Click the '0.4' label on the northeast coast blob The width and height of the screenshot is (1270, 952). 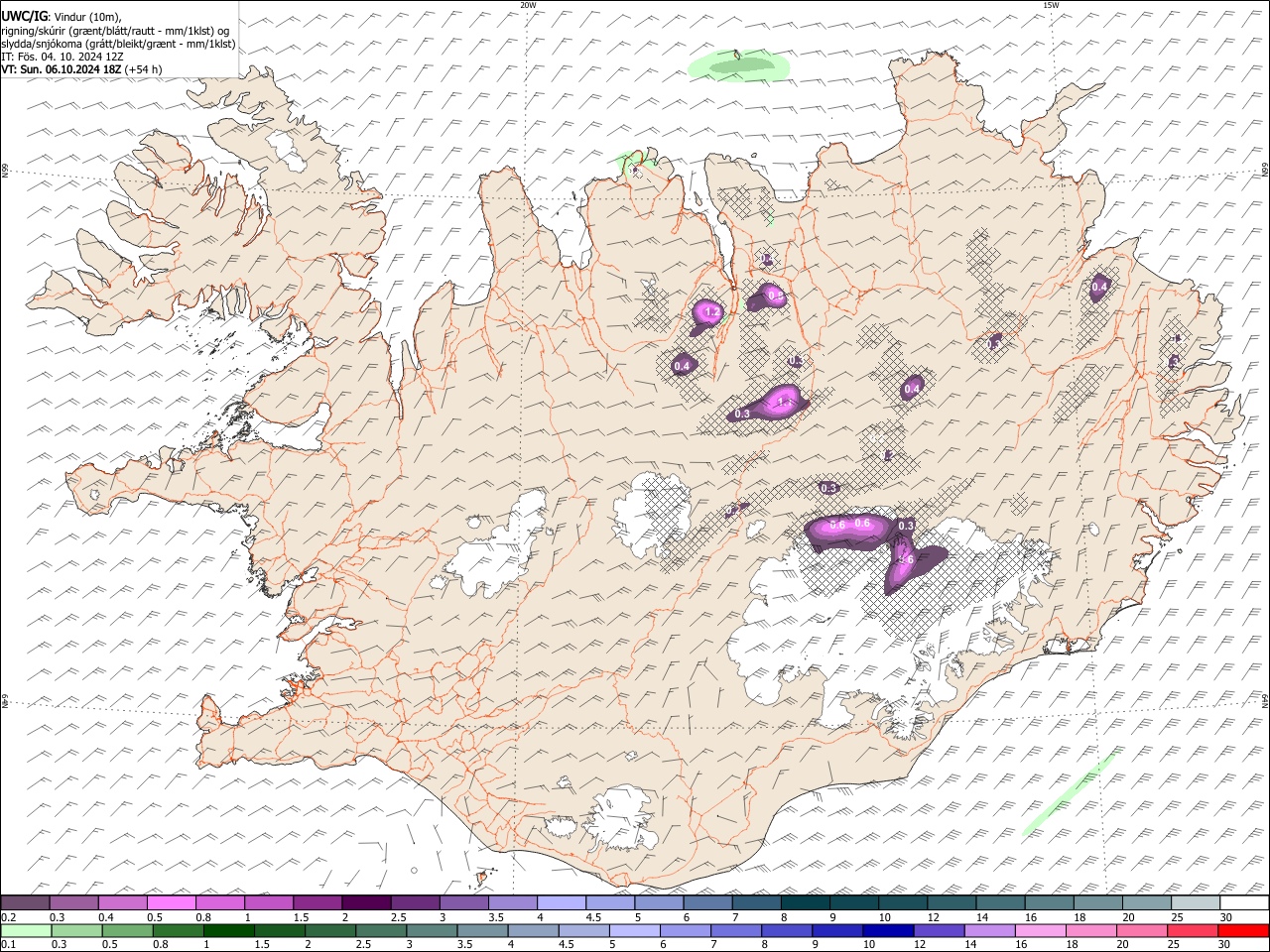coord(1099,288)
